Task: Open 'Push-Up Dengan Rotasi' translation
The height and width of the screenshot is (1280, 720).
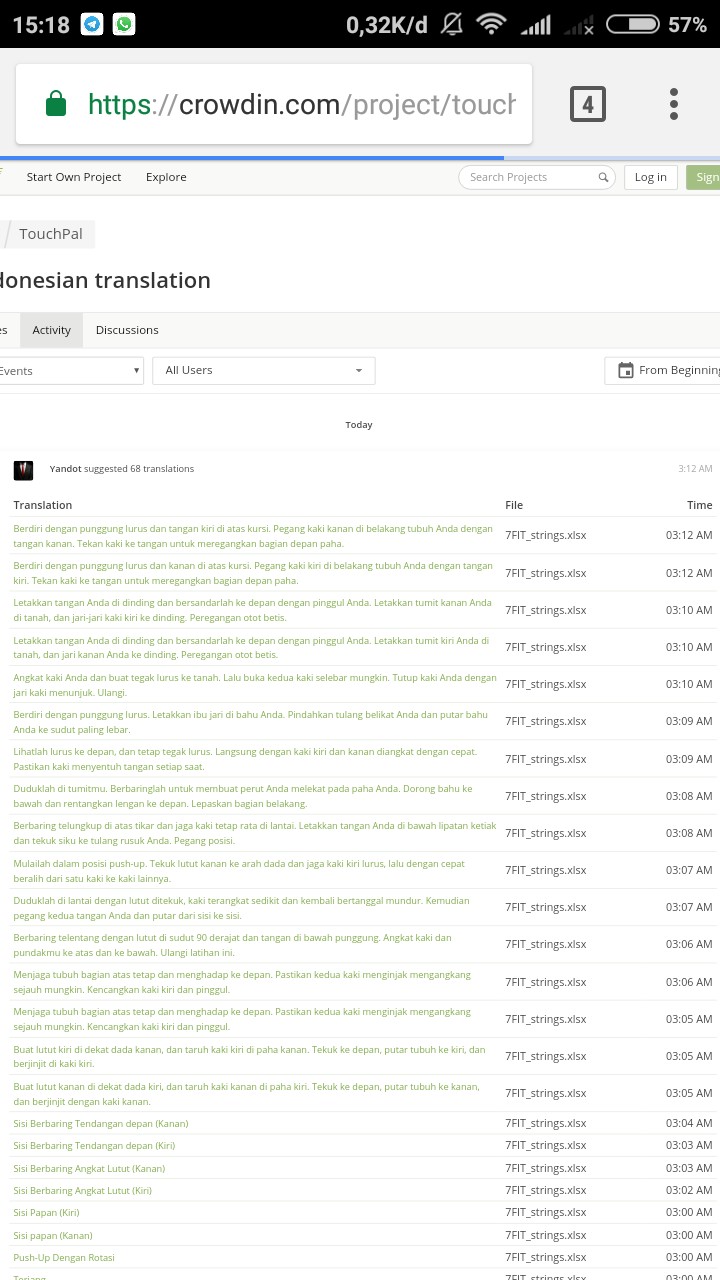Action: (64, 1257)
